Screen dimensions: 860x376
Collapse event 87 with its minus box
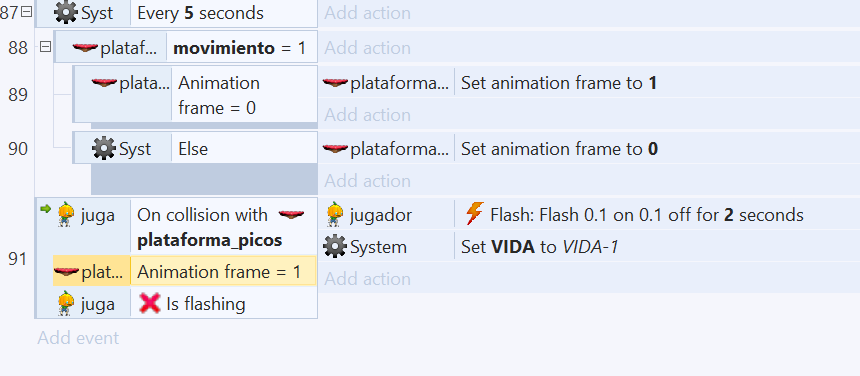pyautogui.click(x=26, y=12)
